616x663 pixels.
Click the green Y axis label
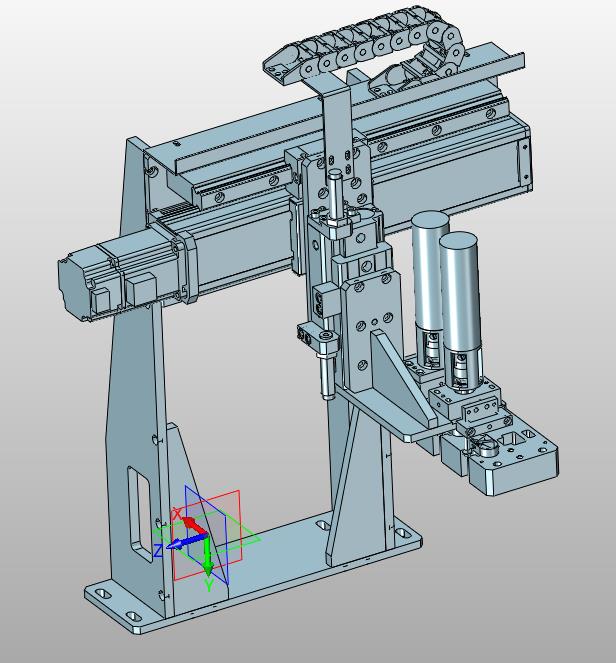pos(209,585)
